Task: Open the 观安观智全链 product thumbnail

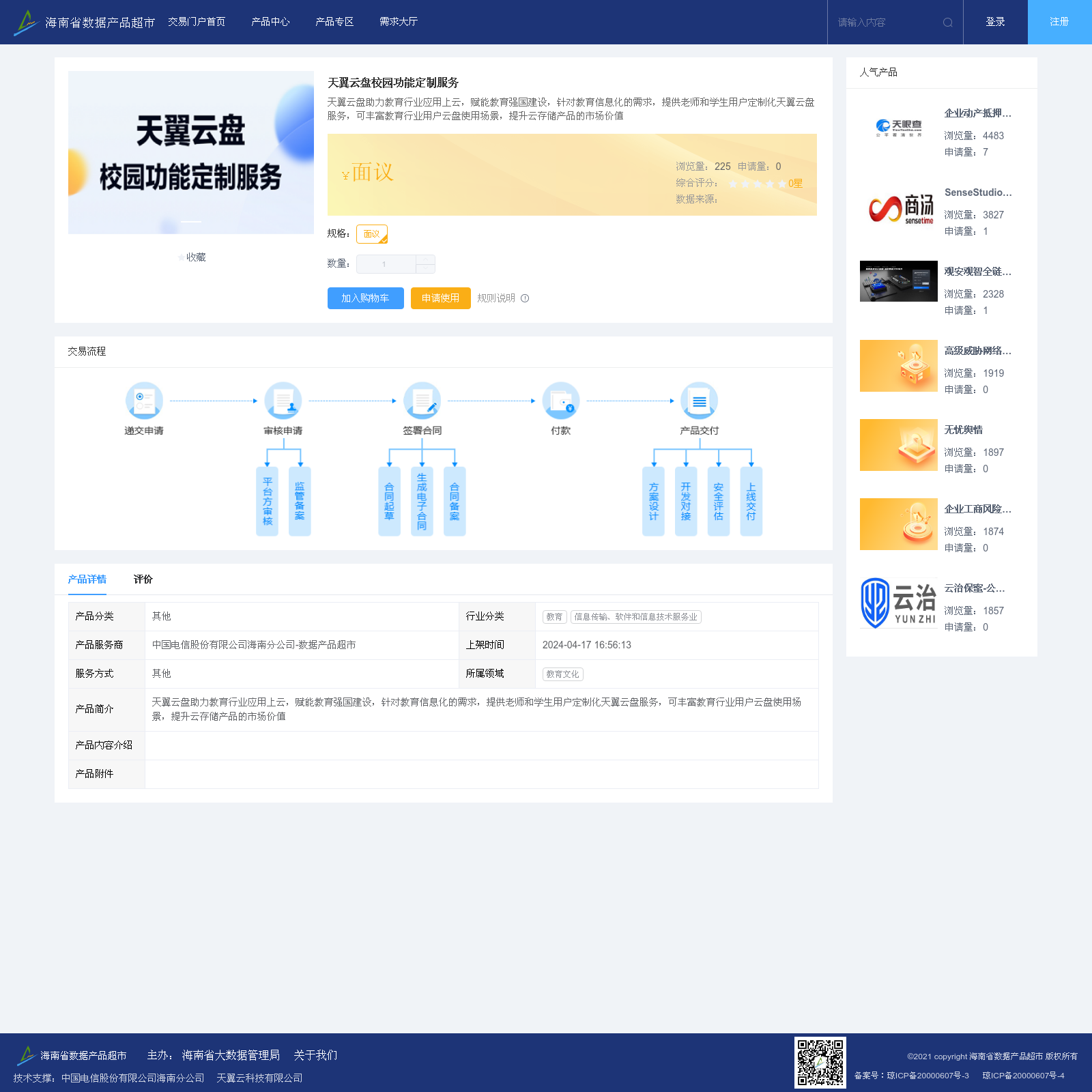Action: pos(898,281)
